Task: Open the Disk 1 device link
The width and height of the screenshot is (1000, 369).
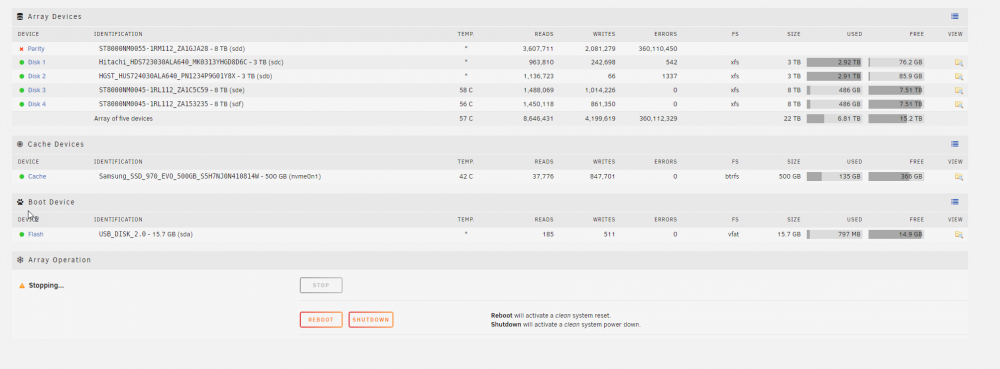Action: pyautogui.click(x=36, y=62)
